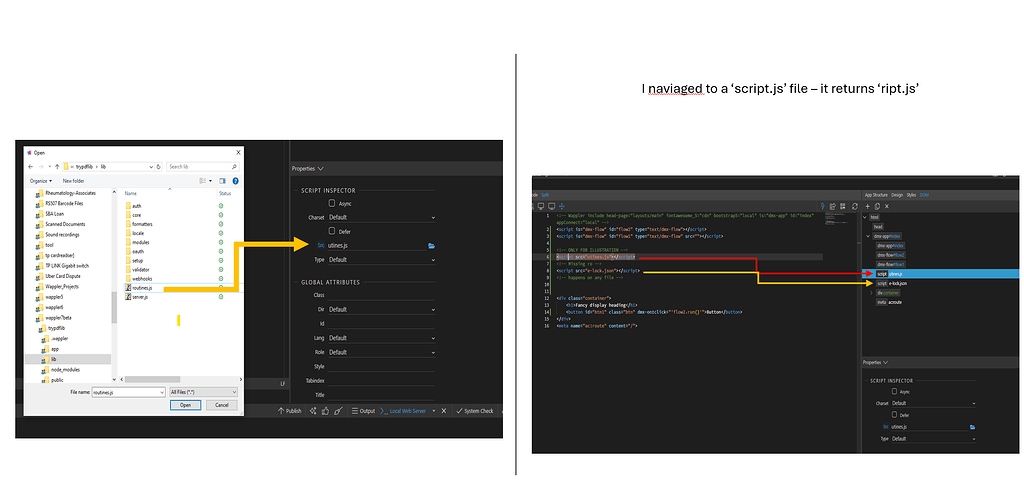Viewport: 1024px width, 495px height.
Task: Click the Src folder browse icon in left inspector
Action: pos(431,245)
